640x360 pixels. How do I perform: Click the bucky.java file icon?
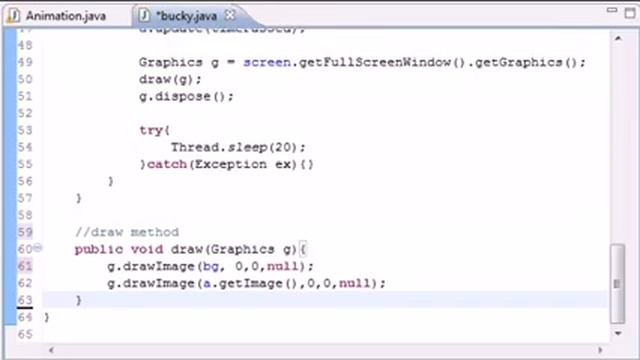point(144,16)
